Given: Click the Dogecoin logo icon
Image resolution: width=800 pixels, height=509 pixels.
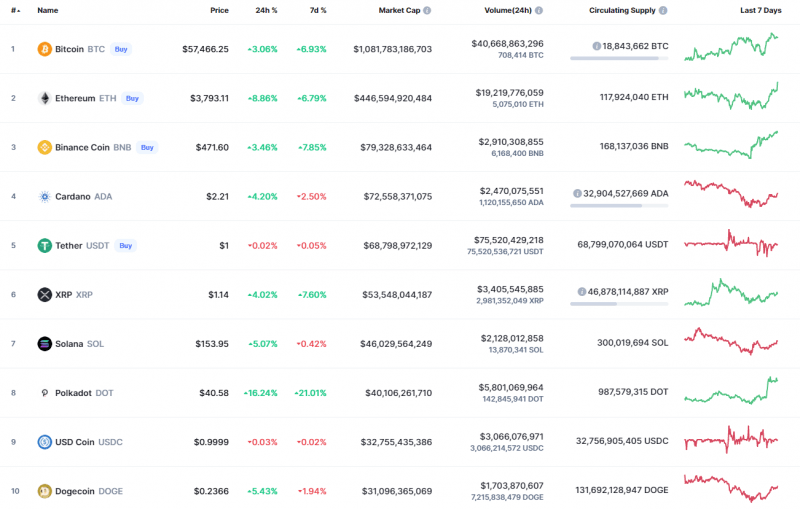Looking at the screenshot, I should coord(44,491).
